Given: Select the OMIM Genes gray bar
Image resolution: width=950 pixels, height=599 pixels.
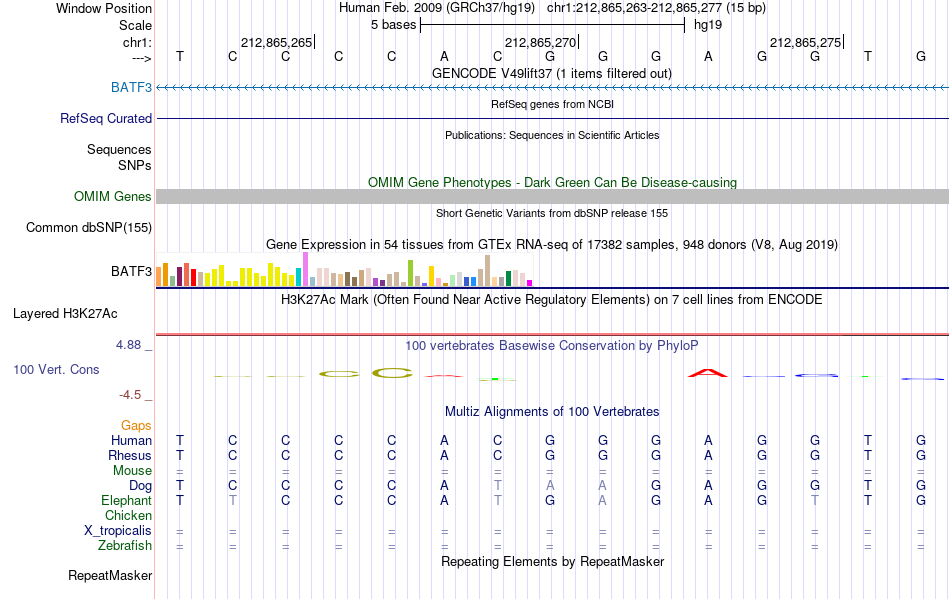Looking at the screenshot, I should coord(553,196).
